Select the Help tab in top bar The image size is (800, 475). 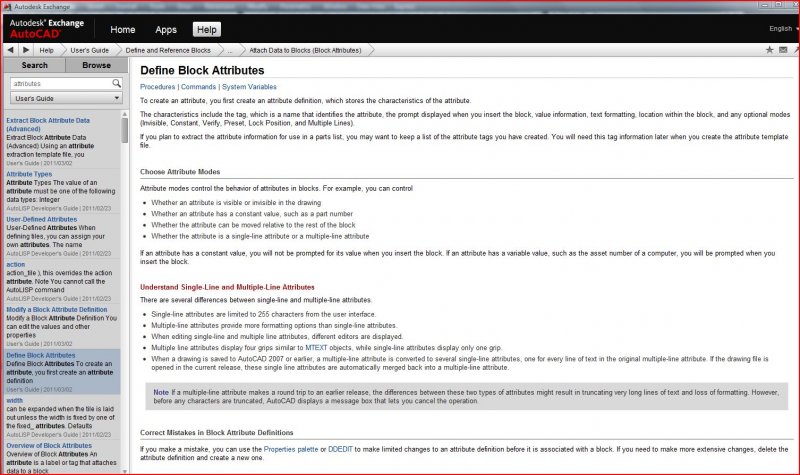click(207, 30)
